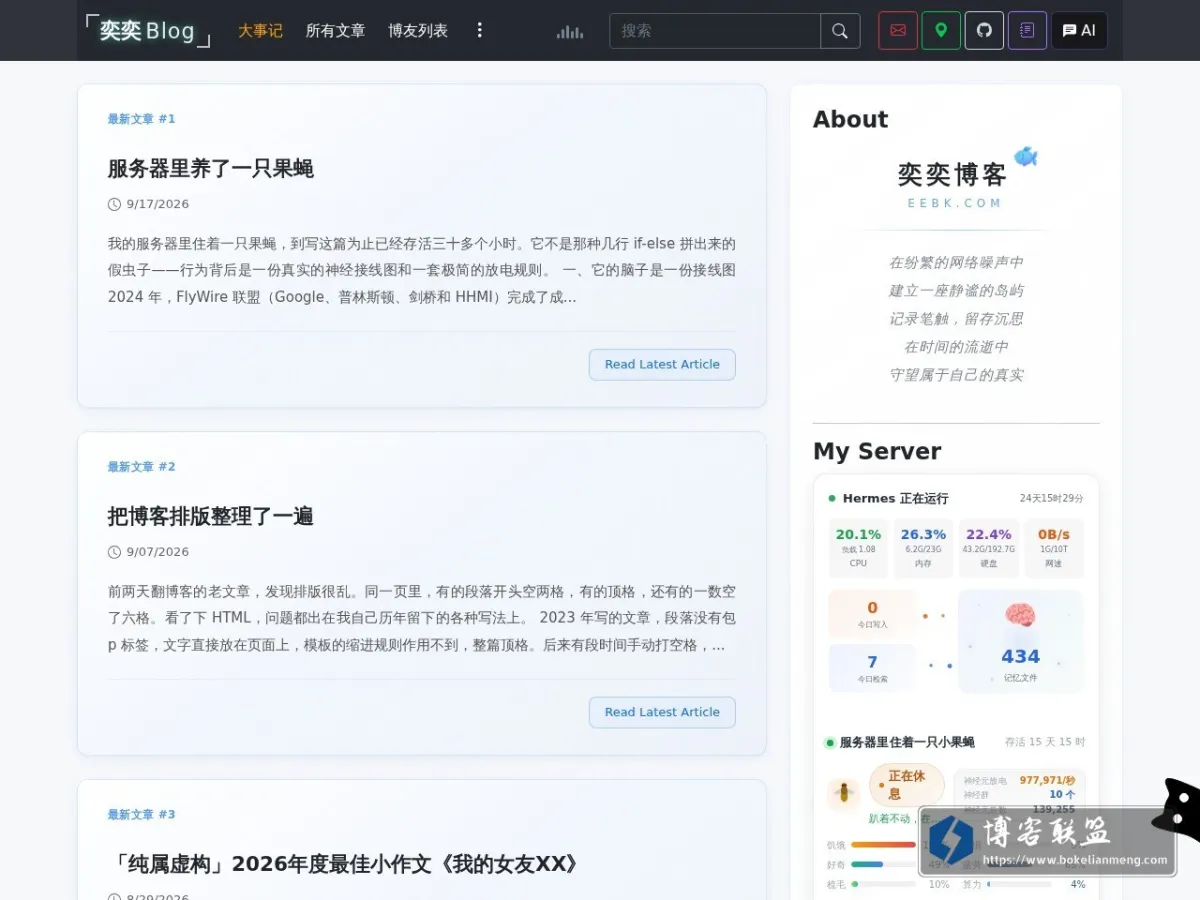
Task: Click the Hermes 正在运行 status
Action: (889, 498)
